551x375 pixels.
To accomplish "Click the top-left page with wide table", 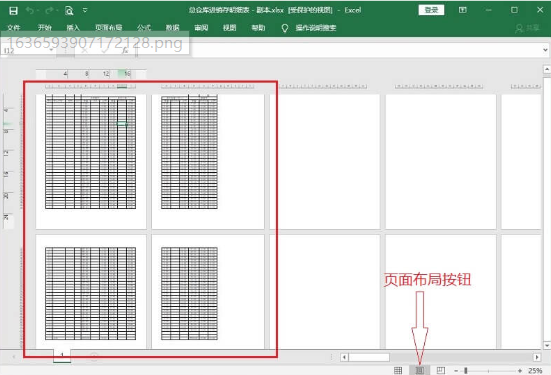I will 91,152.
